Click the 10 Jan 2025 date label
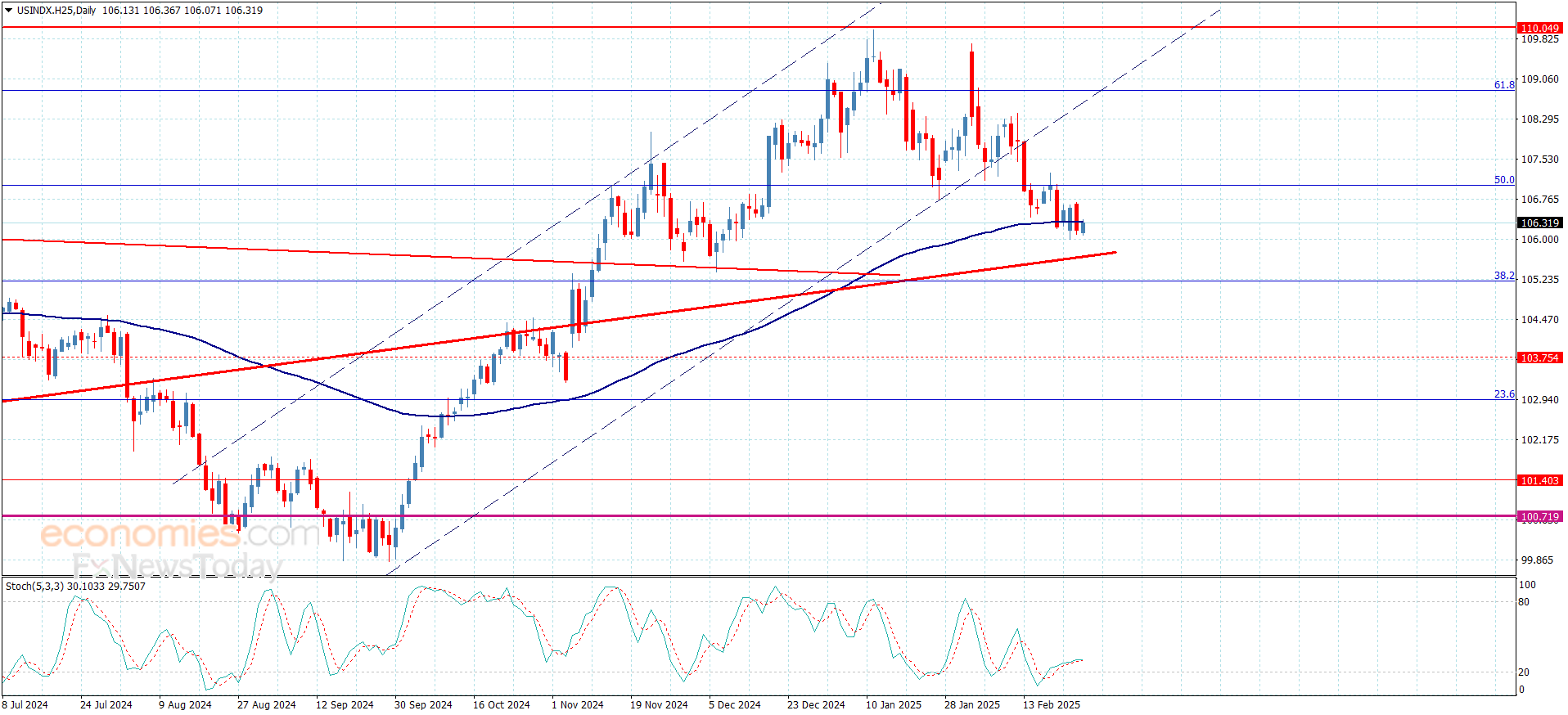 tap(894, 704)
